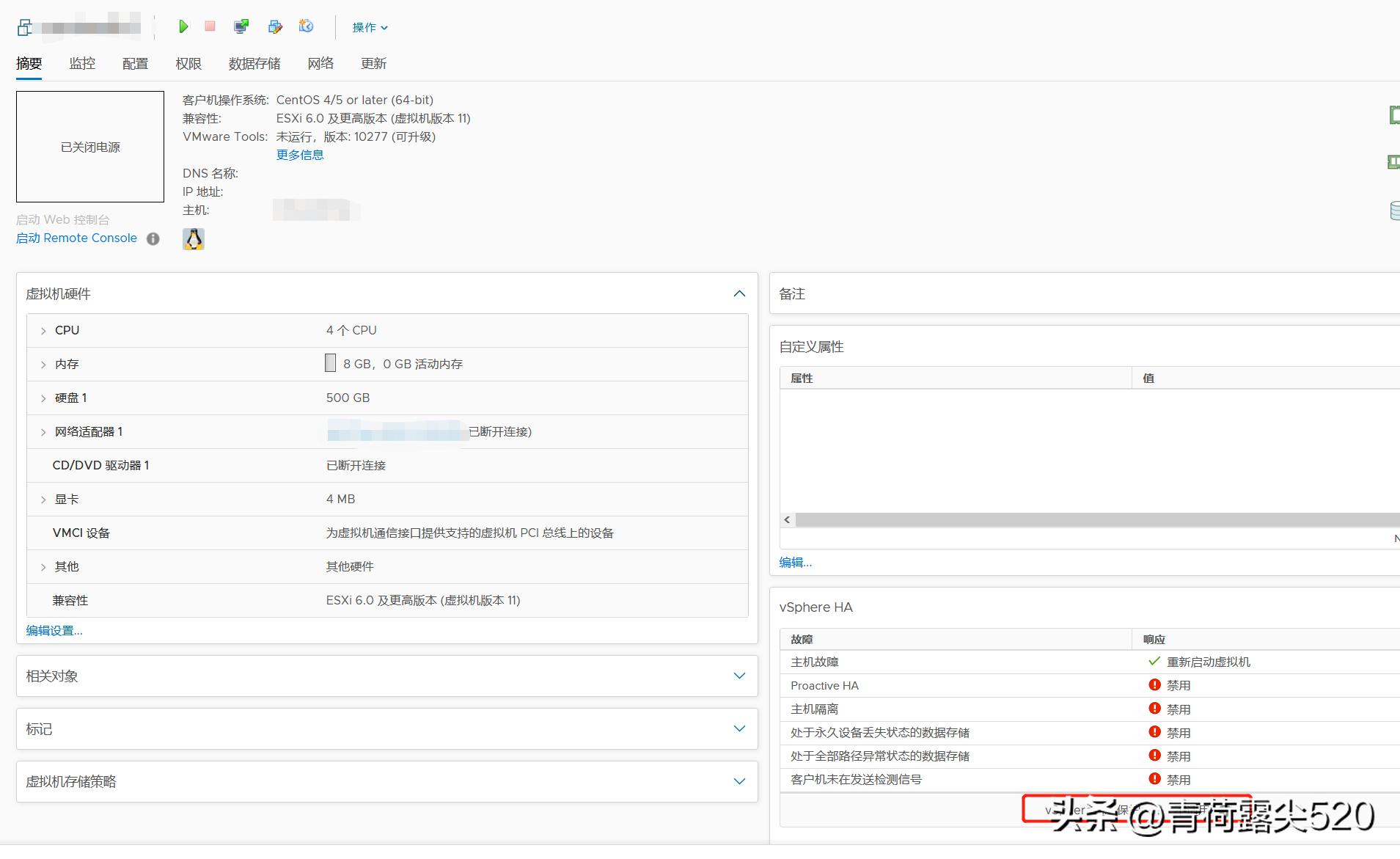This screenshot has width=1400, height=859.
Task: Open remote console via monitor icon
Action: click(241, 26)
